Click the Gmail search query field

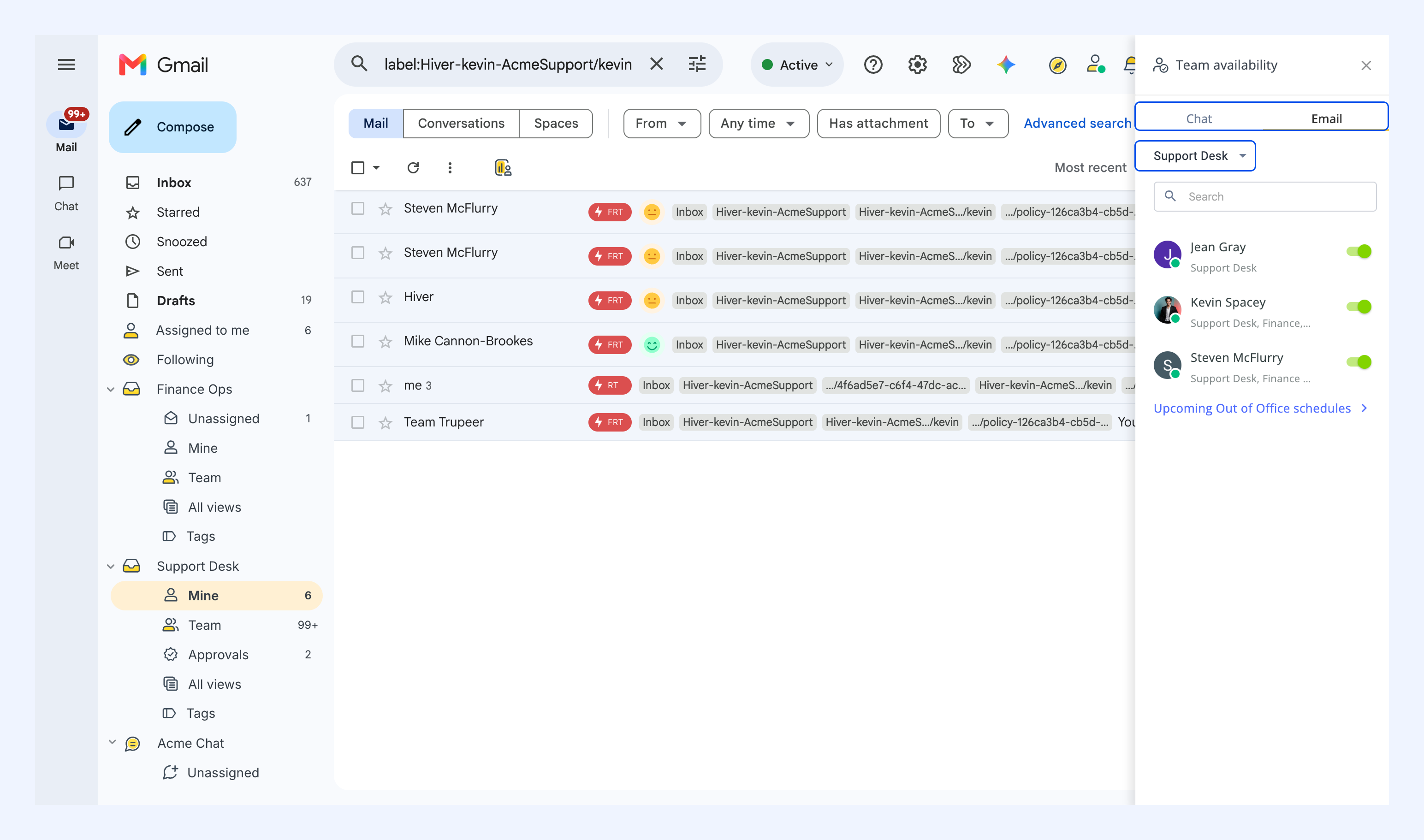[507, 65]
